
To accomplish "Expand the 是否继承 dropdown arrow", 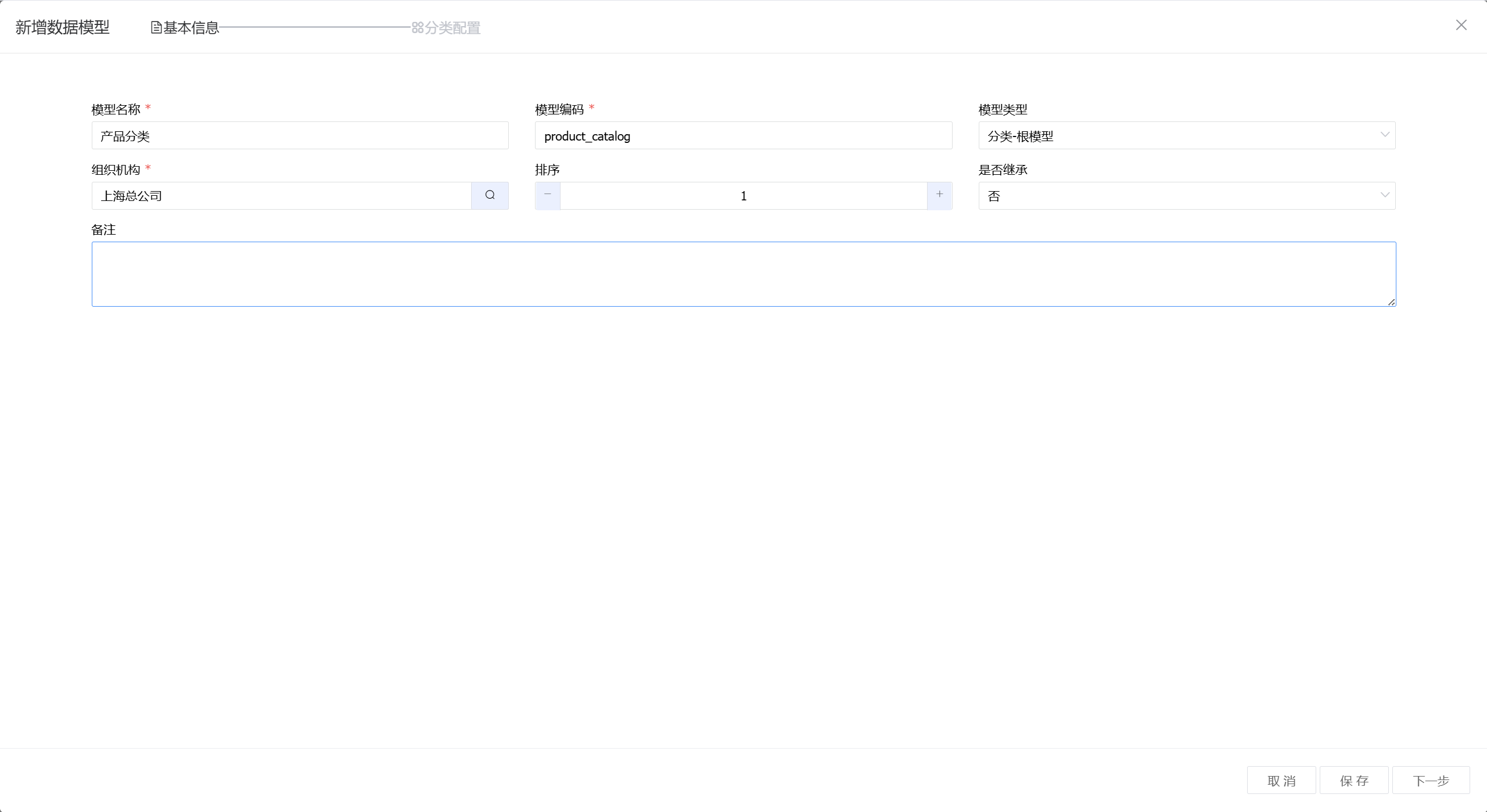I will [x=1384, y=196].
